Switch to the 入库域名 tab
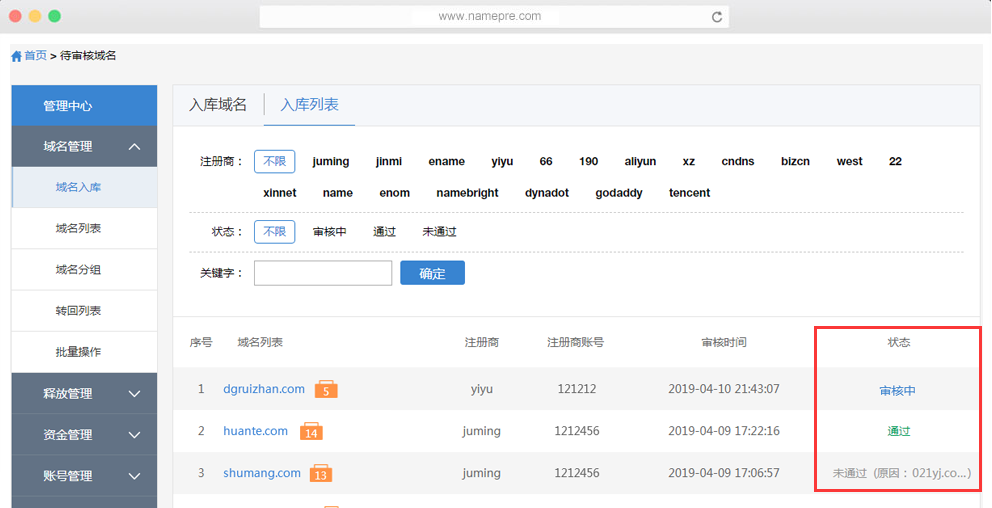Screen dimensions: 992x508 [x=218, y=105]
